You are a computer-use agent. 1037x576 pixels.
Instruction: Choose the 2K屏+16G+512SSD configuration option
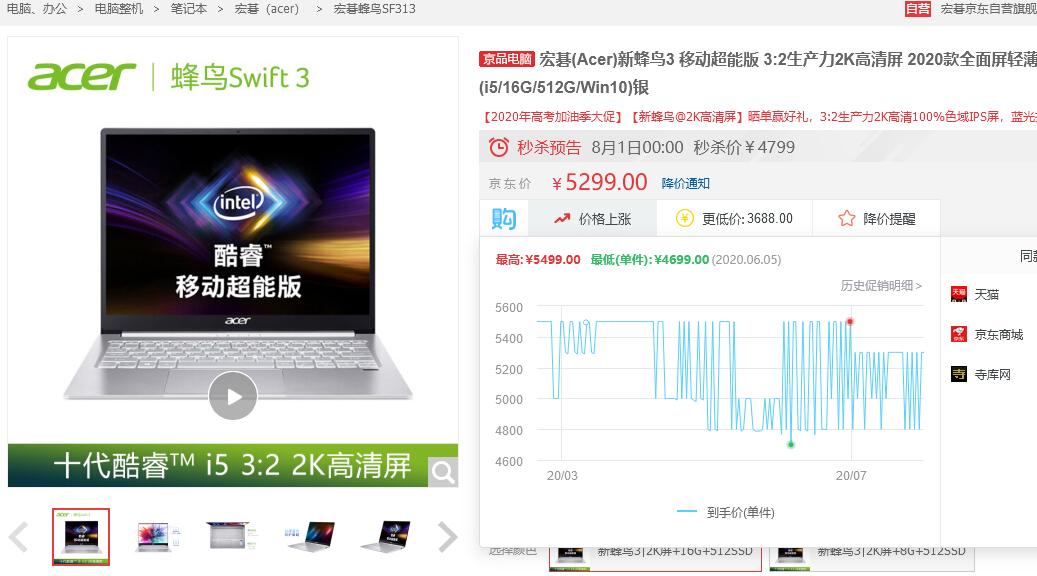click(x=655, y=554)
